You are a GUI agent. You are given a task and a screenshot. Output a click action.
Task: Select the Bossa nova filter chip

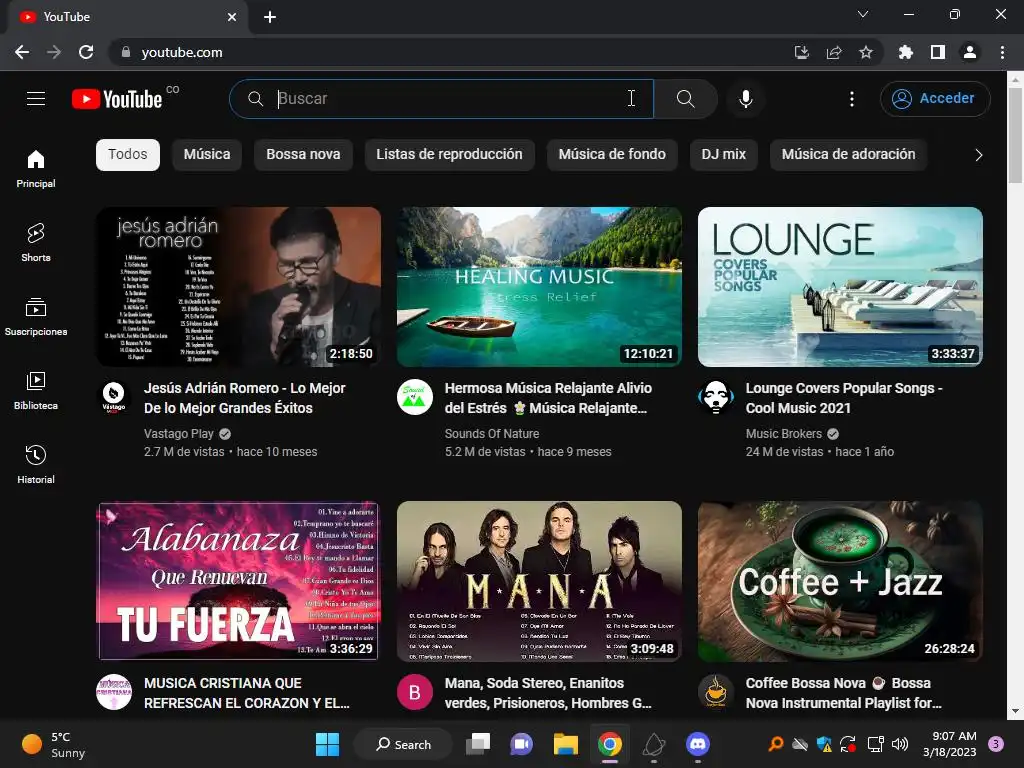pyautogui.click(x=303, y=154)
